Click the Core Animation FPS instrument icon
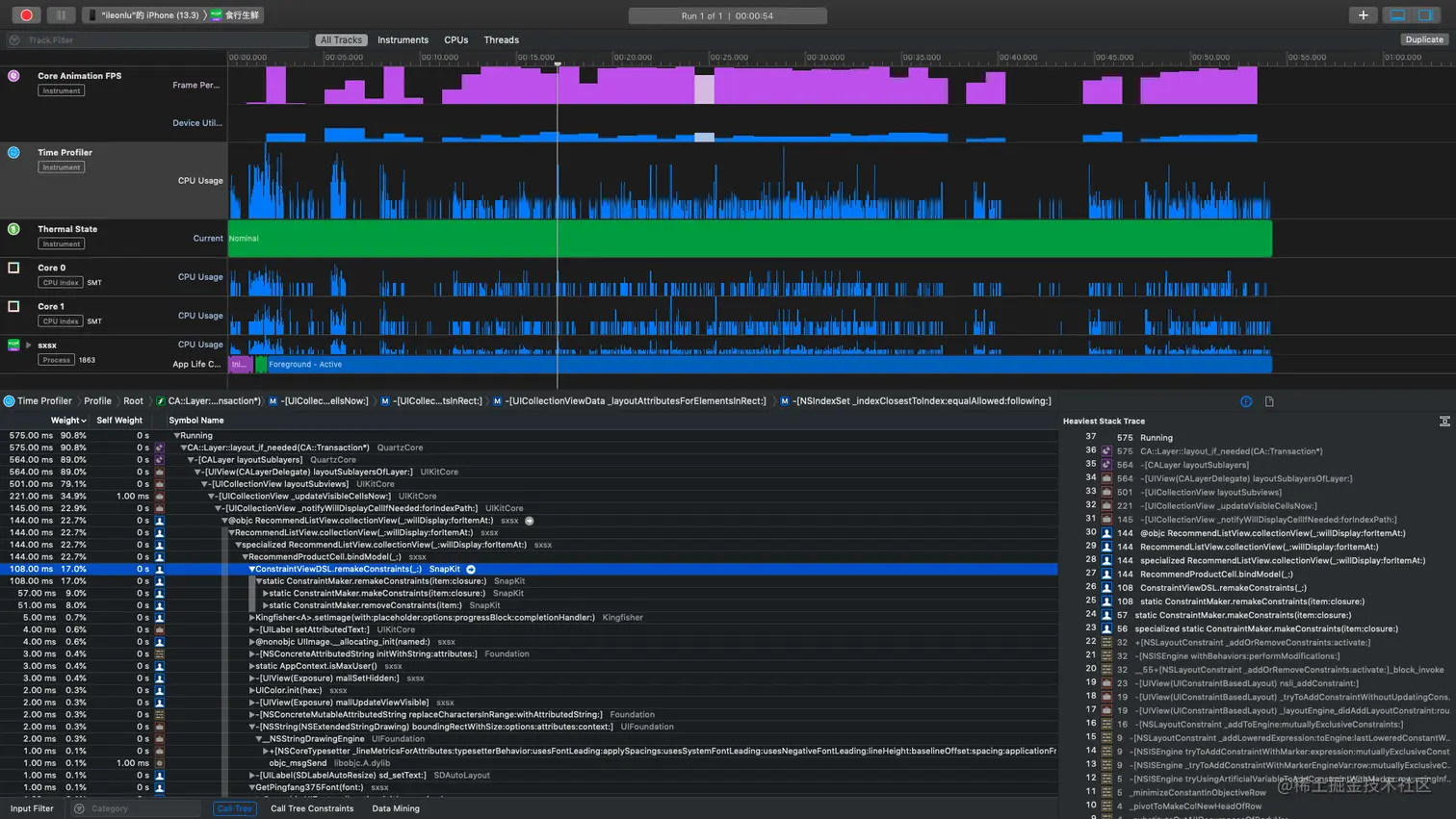This screenshot has width=1456, height=819. tap(13, 75)
